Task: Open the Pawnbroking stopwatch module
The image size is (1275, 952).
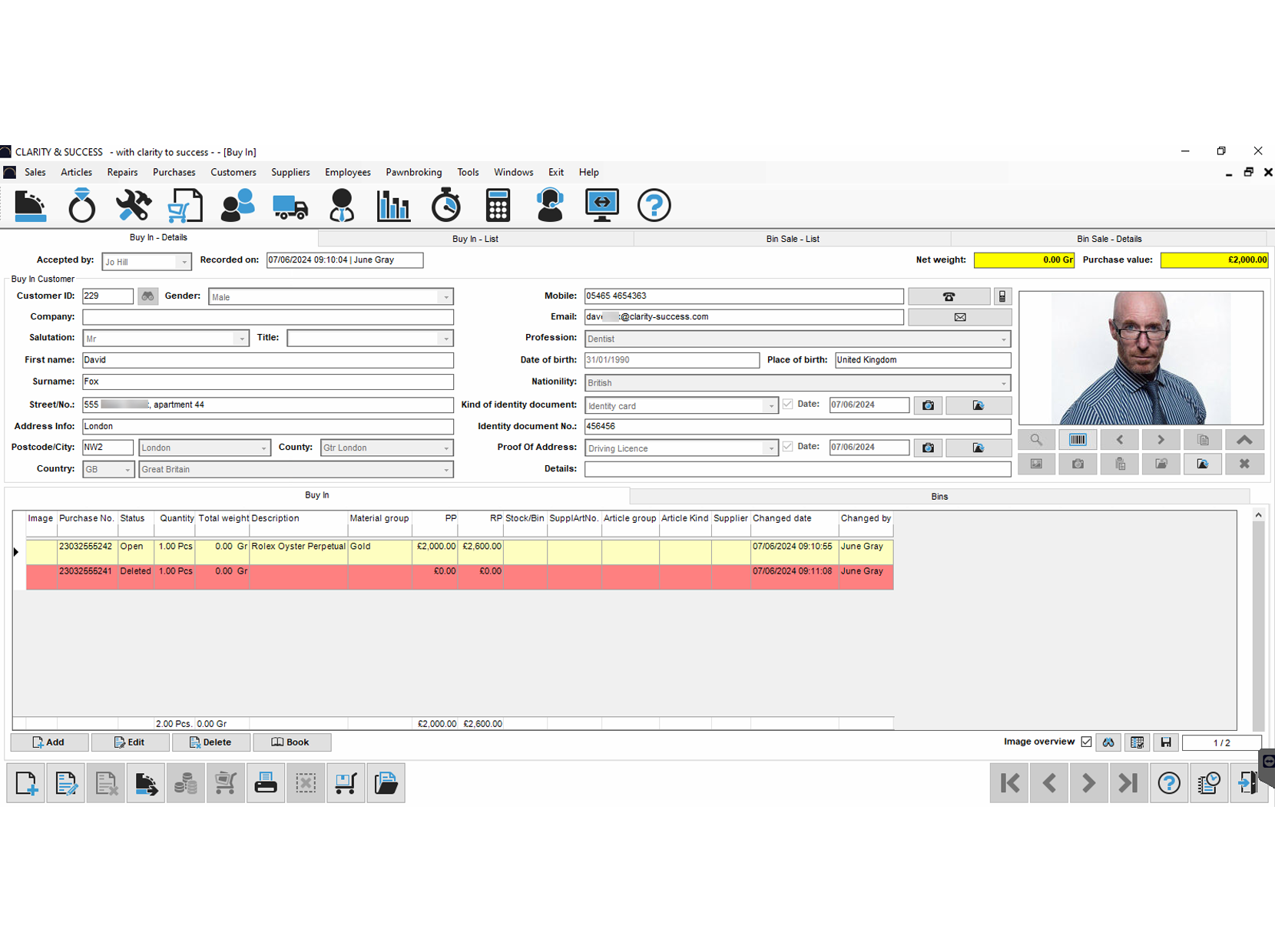Action: click(446, 205)
